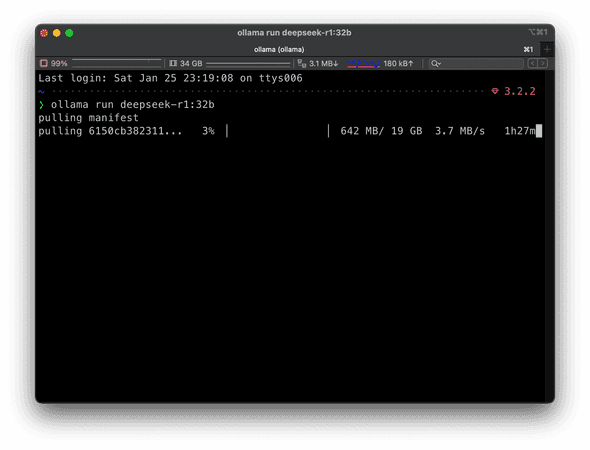Open the search magnifier options dropdown
Image resolution: width=590 pixels, height=450 pixels.
click(436, 64)
